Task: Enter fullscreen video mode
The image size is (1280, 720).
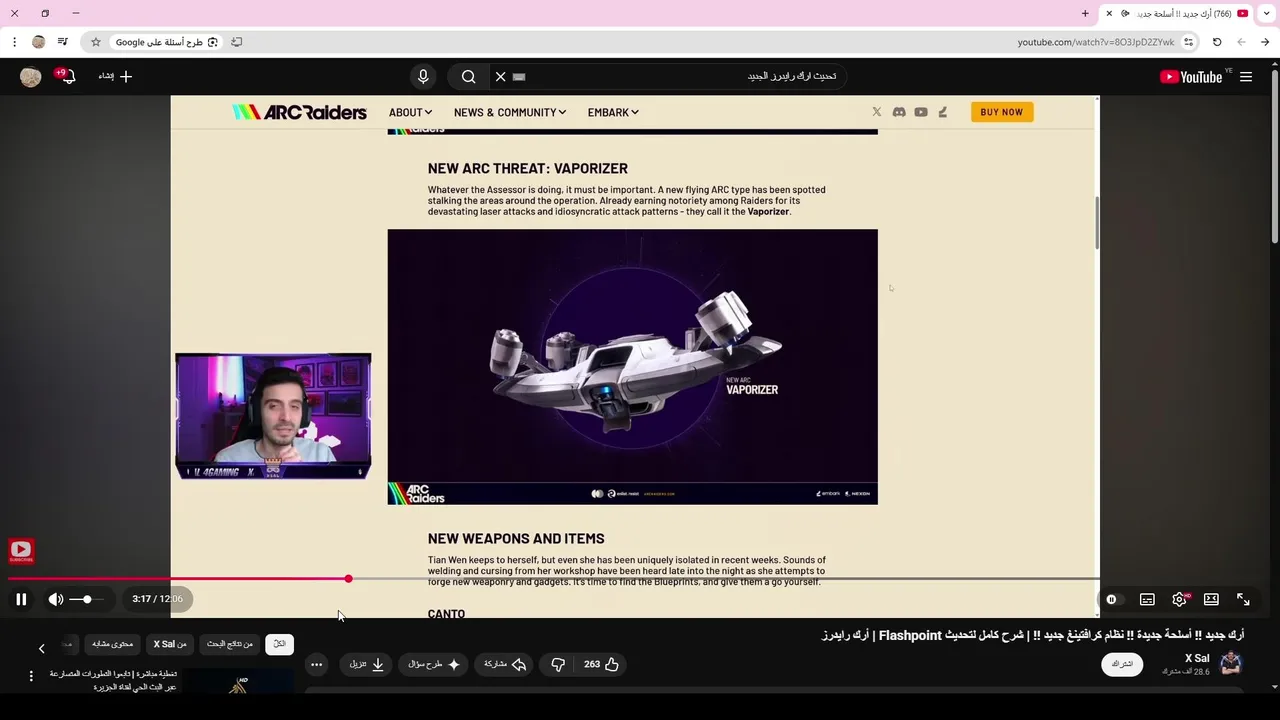Action: click(x=1243, y=599)
